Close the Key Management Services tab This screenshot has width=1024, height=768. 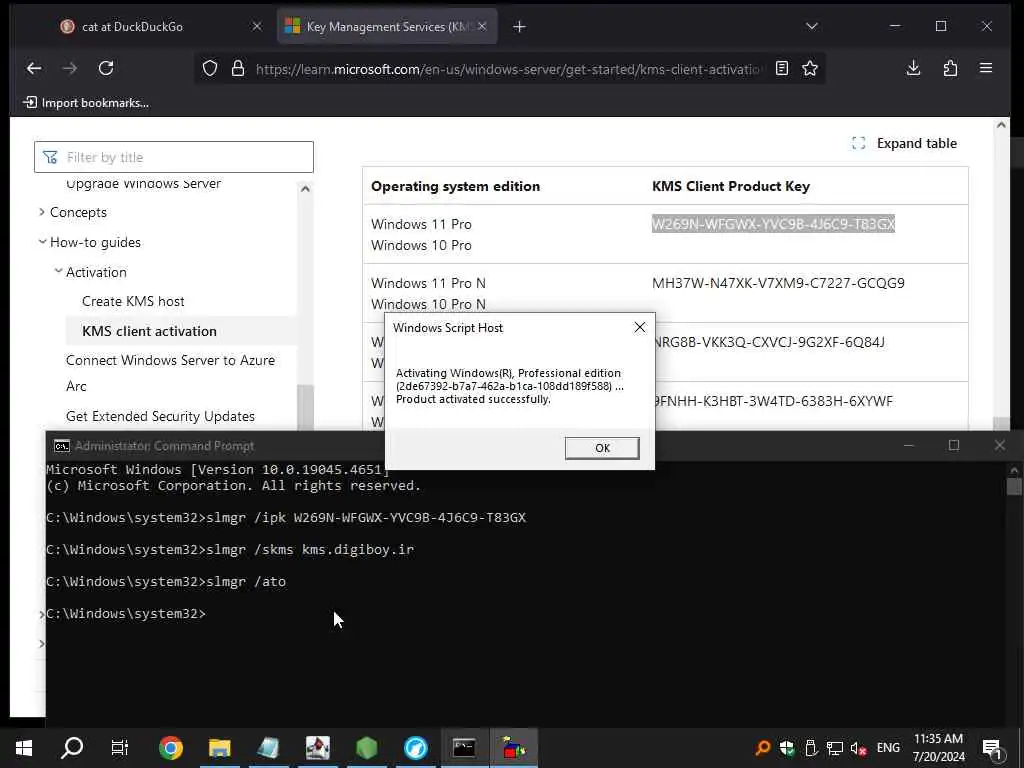coord(482,26)
